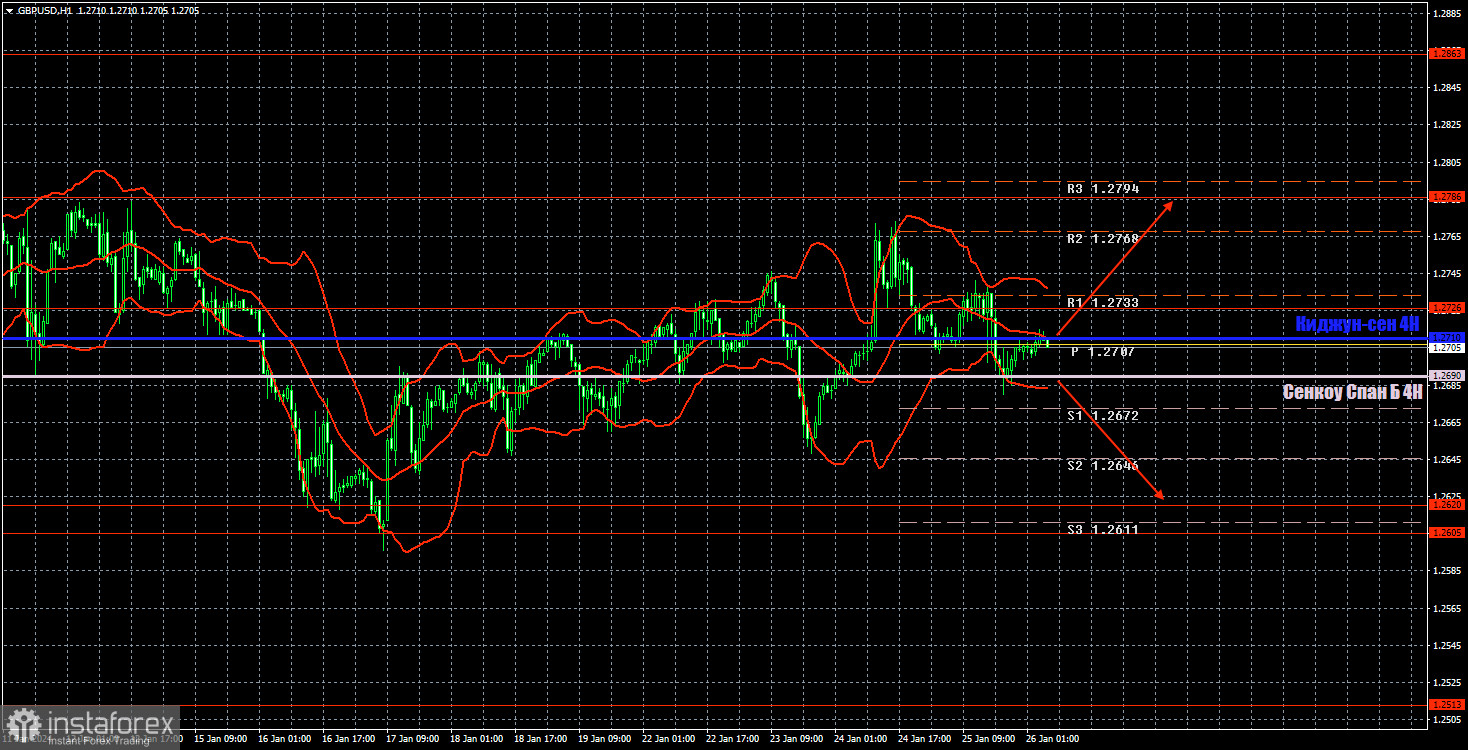Click the red 1.2865 price level tag
The image size is (1468, 750).
[1447, 52]
